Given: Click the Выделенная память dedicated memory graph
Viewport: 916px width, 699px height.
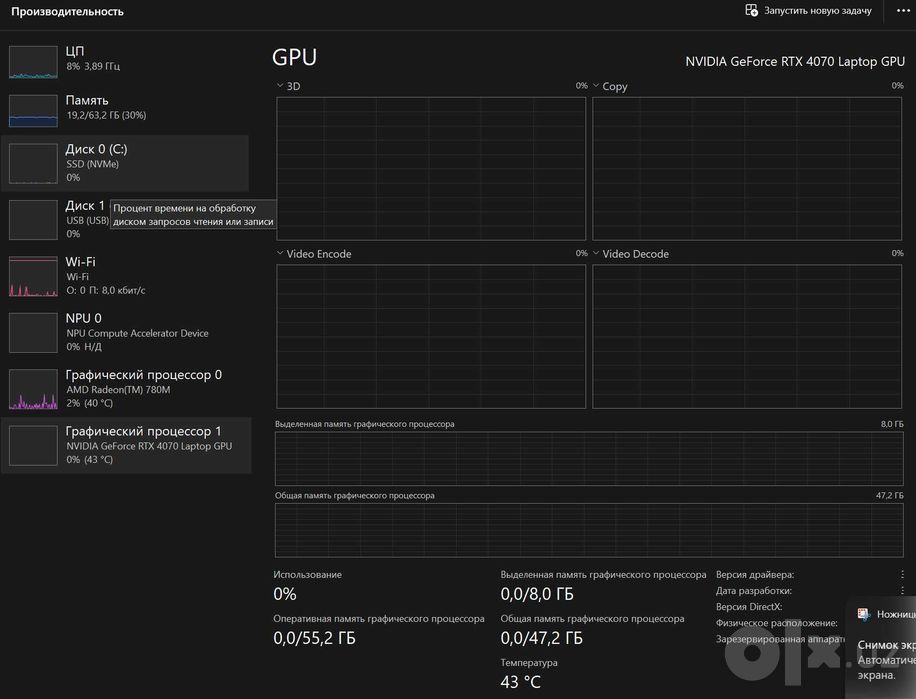Looking at the screenshot, I should point(589,459).
